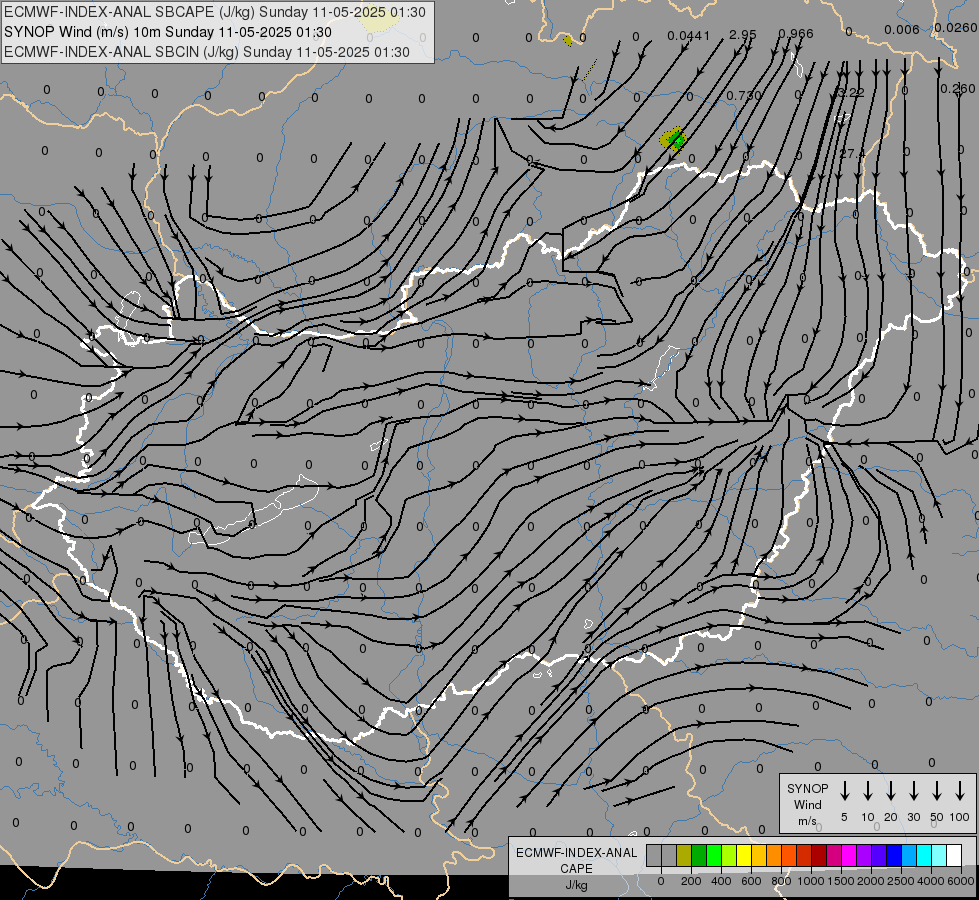Click the 600 tick label on CAPE scale

click(751, 881)
